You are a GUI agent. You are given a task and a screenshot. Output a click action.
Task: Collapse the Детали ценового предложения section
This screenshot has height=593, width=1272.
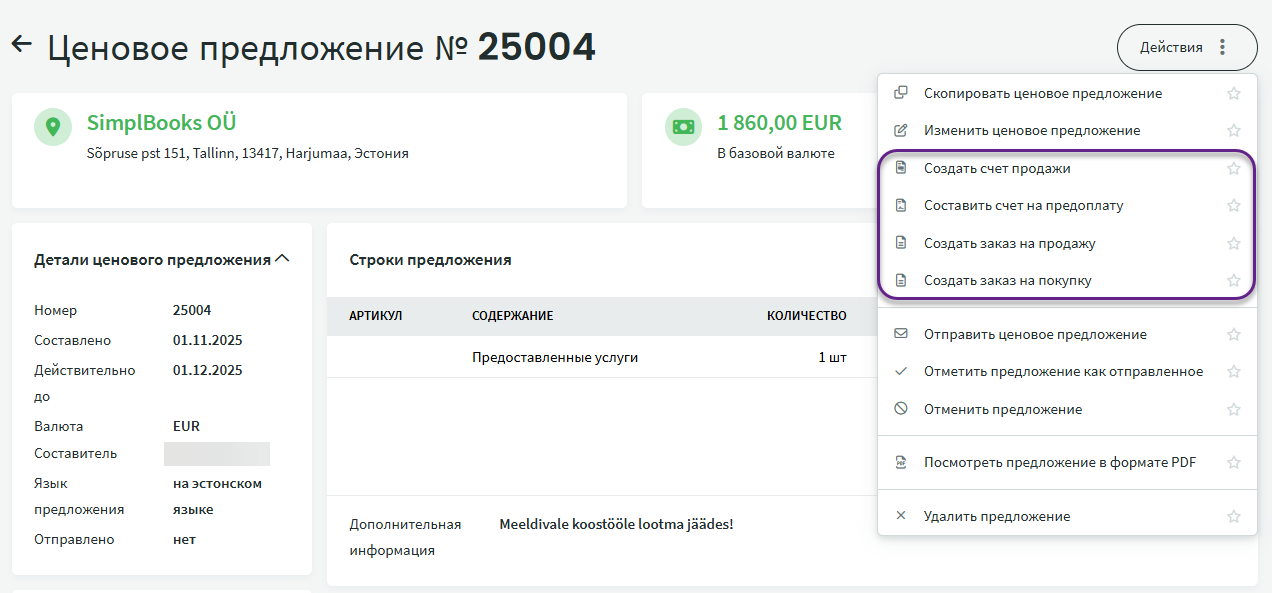(x=282, y=259)
